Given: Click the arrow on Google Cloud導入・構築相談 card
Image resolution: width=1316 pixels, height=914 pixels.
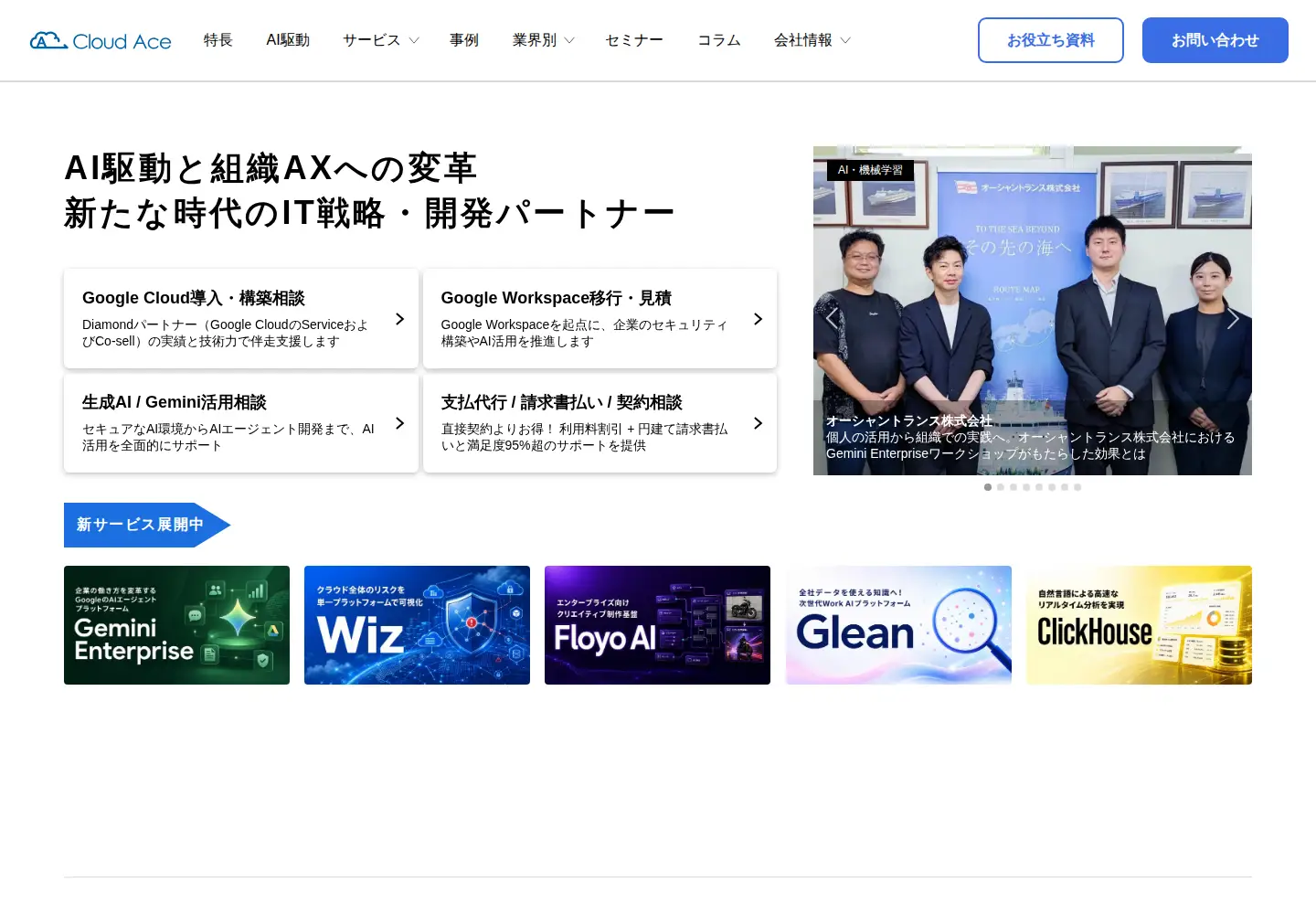Looking at the screenshot, I should click(399, 319).
